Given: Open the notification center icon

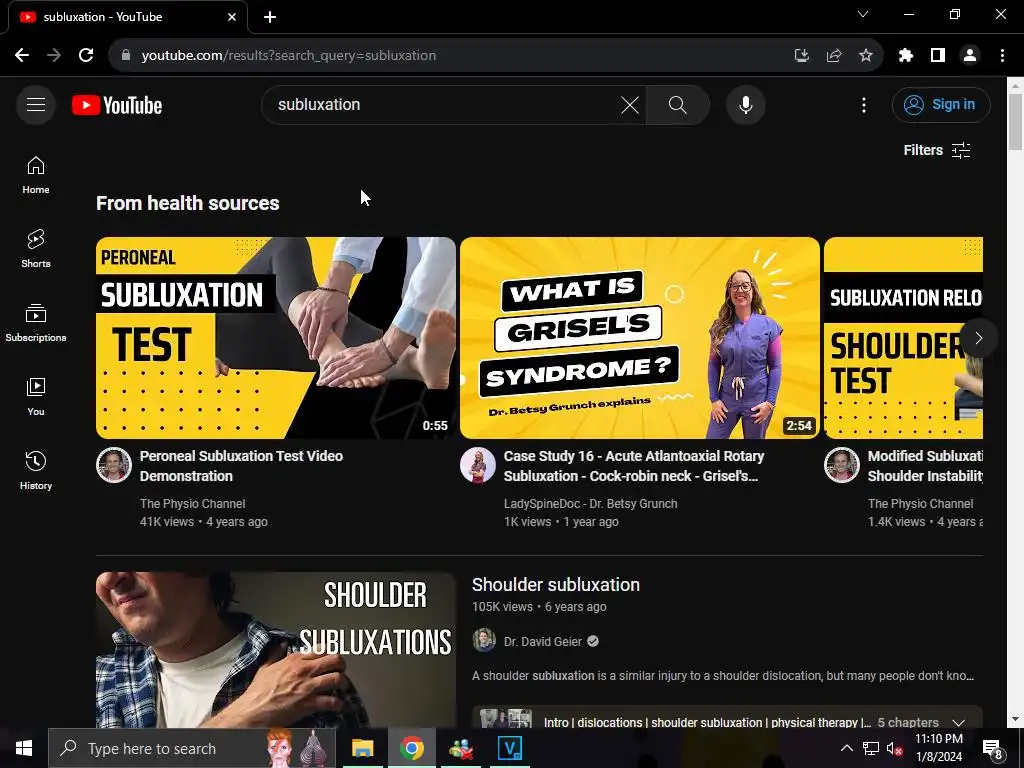Looking at the screenshot, I should pos(993,748).
